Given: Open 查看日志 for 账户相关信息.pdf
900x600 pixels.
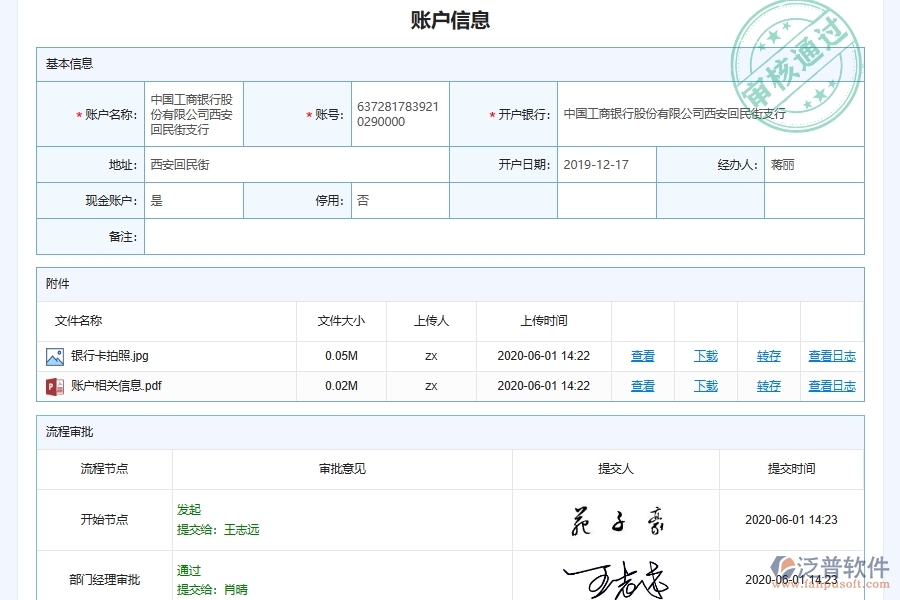Looking at the screenshot, I should tap(832, 385).
